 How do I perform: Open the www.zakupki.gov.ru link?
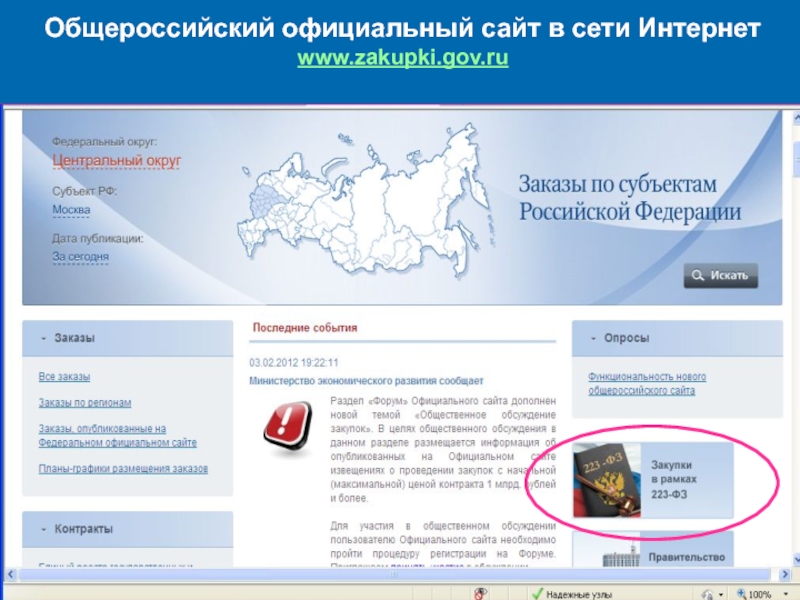pyautogui.click(x=403, y=58)
